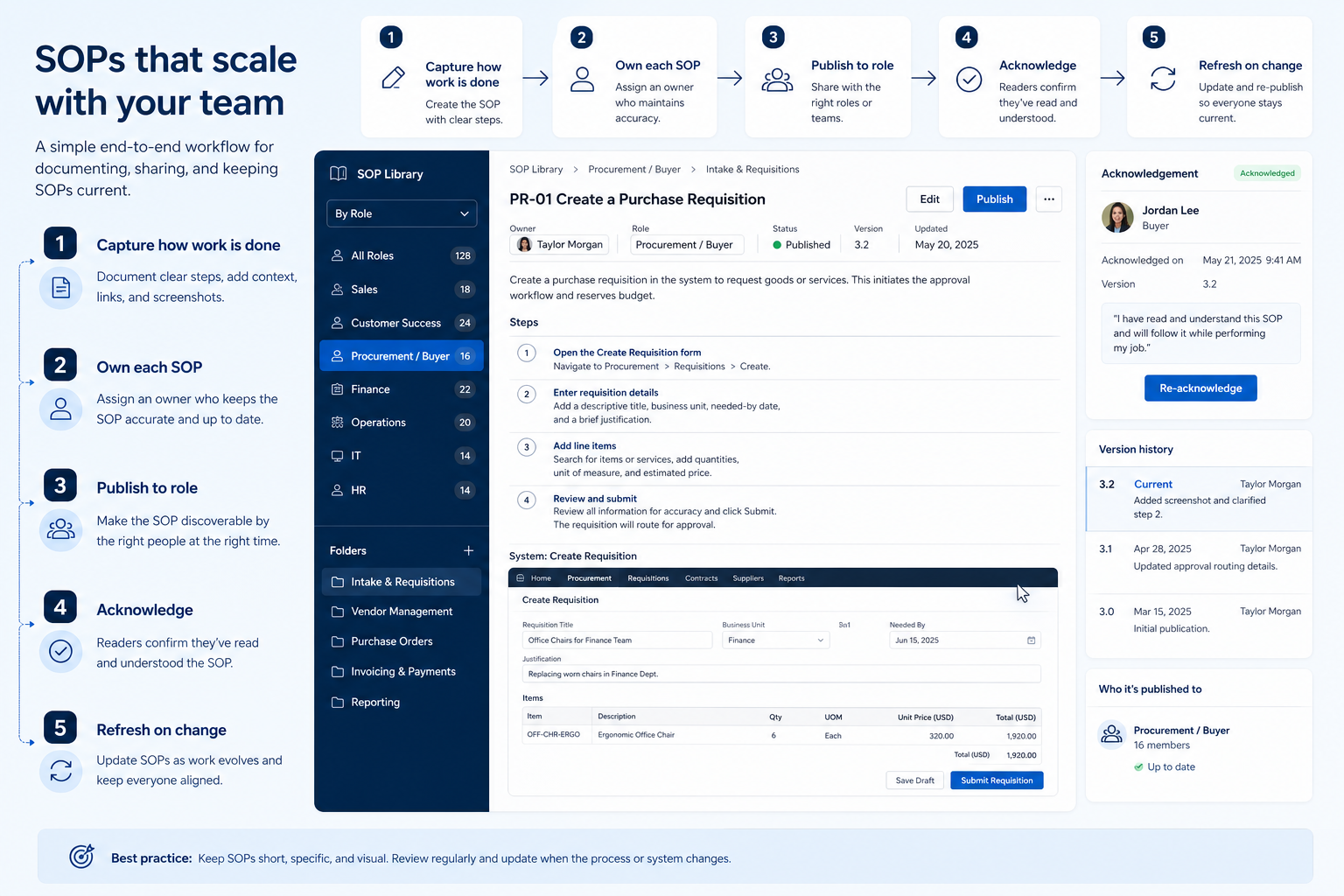Image resolution: width=1344 pixels, height=896 pixels.
Task: Open the Purchase Orders folder
Action: [402, 641]
